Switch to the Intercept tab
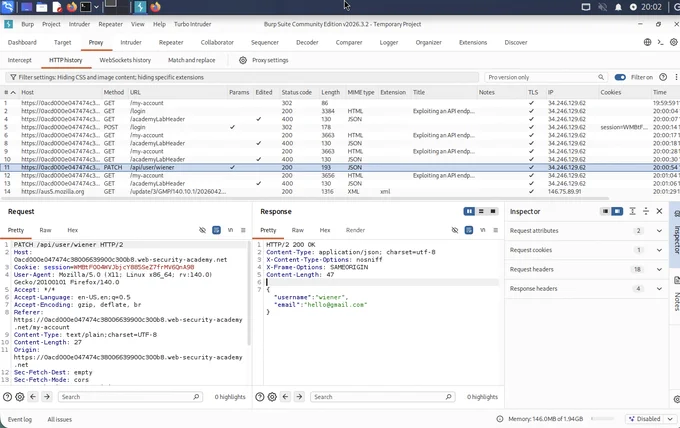680x428 pixels. tap(20, 60)
